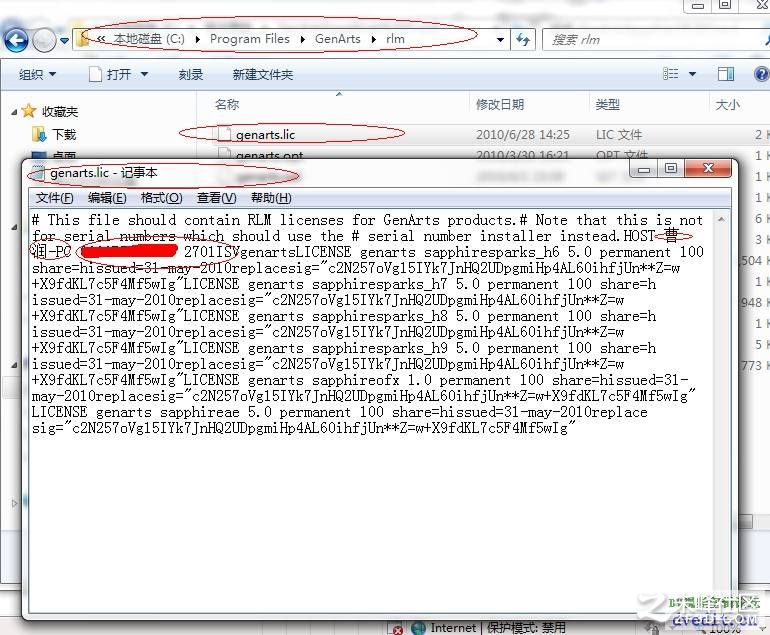Expand the arrow after 本地磁盘 (C:)

click(x=197, y=39)
